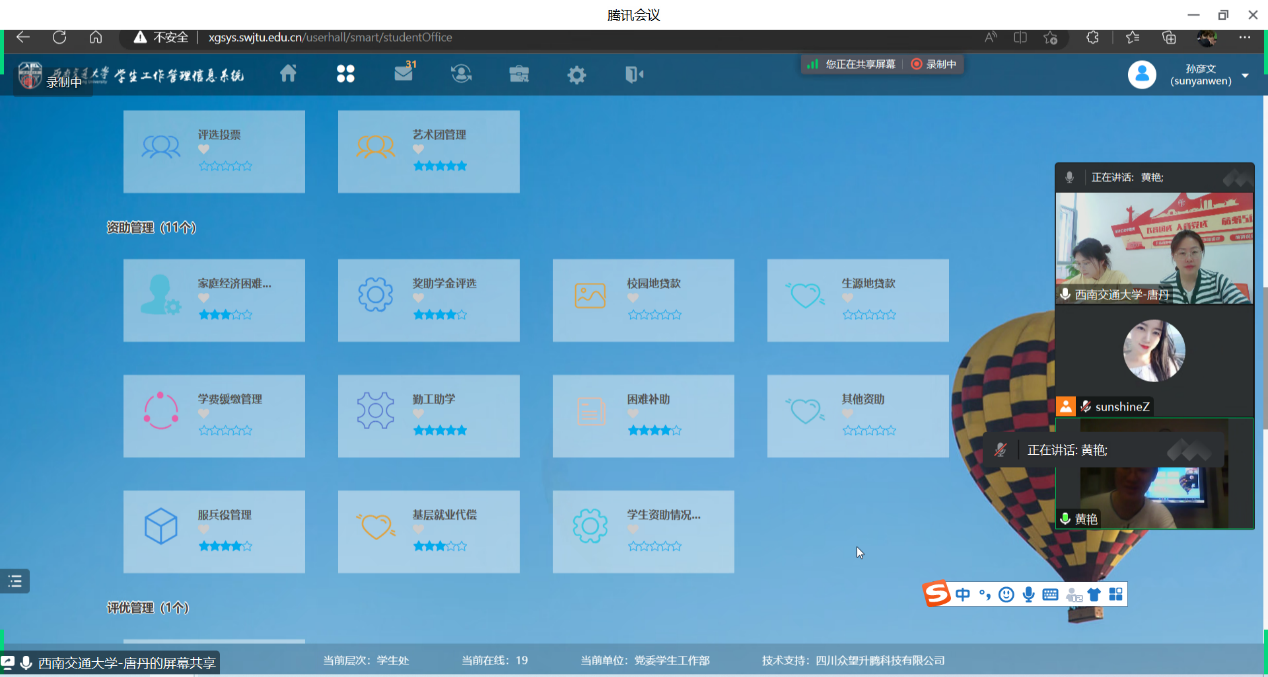Screen dimensions: 1268x677
Task: Click the logout door icon in navigation bar
Action: (634, 75)
